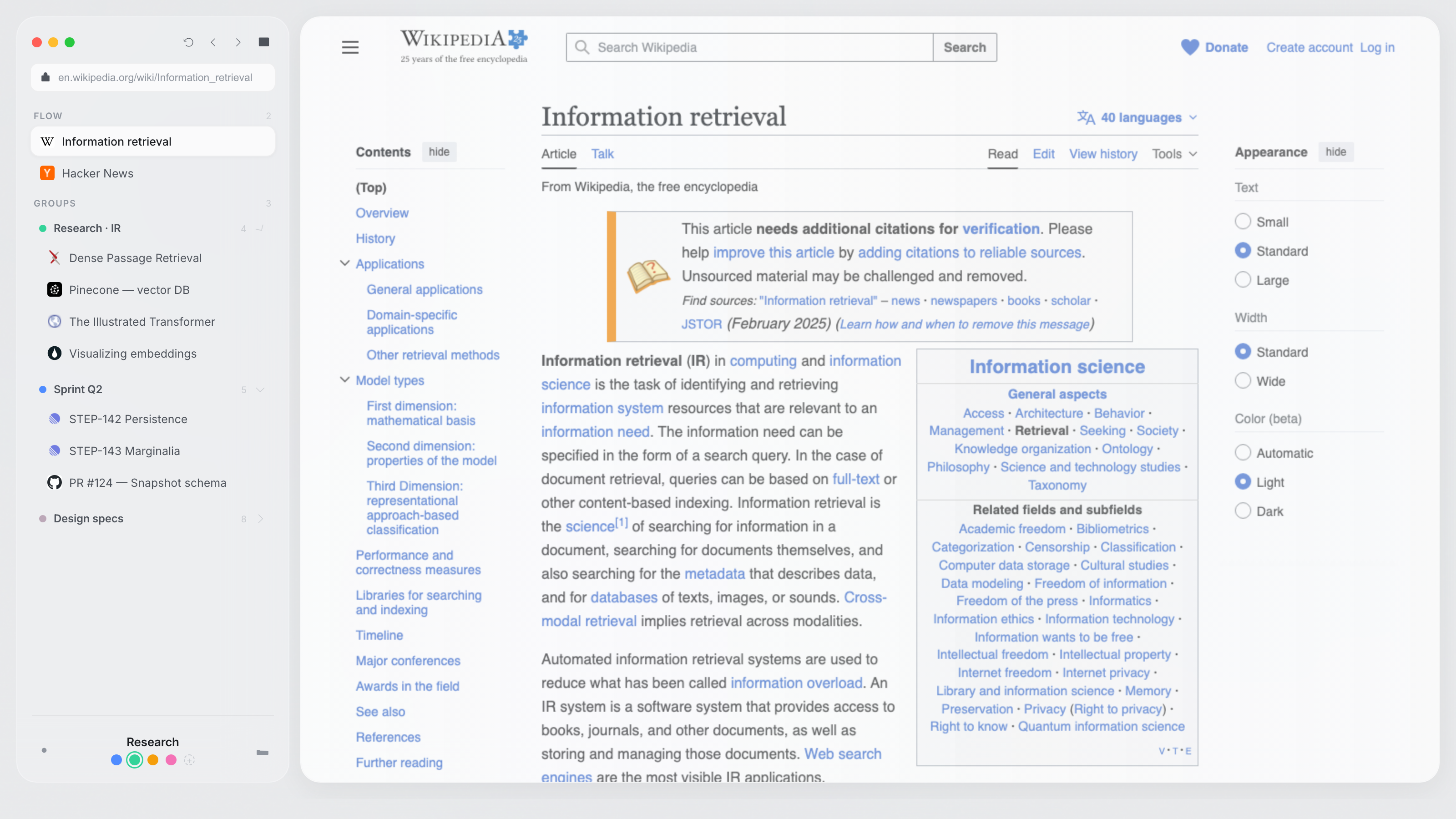Open the Edit tab

click(1043, 154)
